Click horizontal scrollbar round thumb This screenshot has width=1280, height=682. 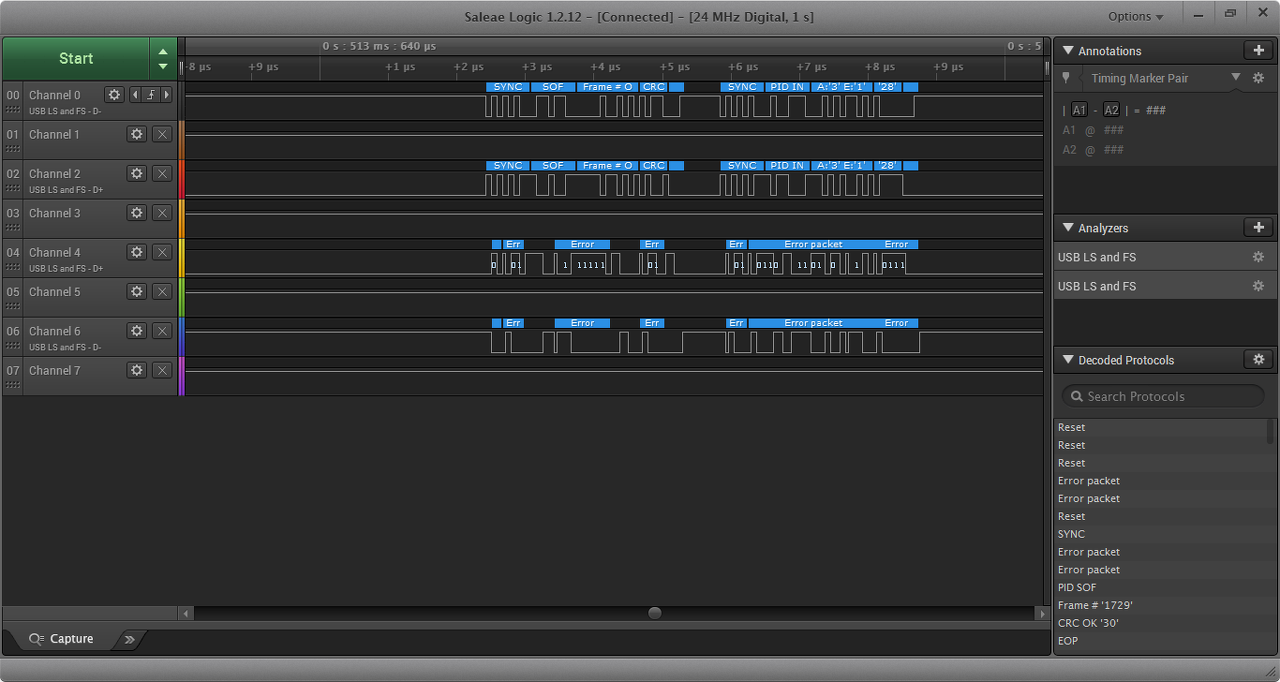[654, 613]
